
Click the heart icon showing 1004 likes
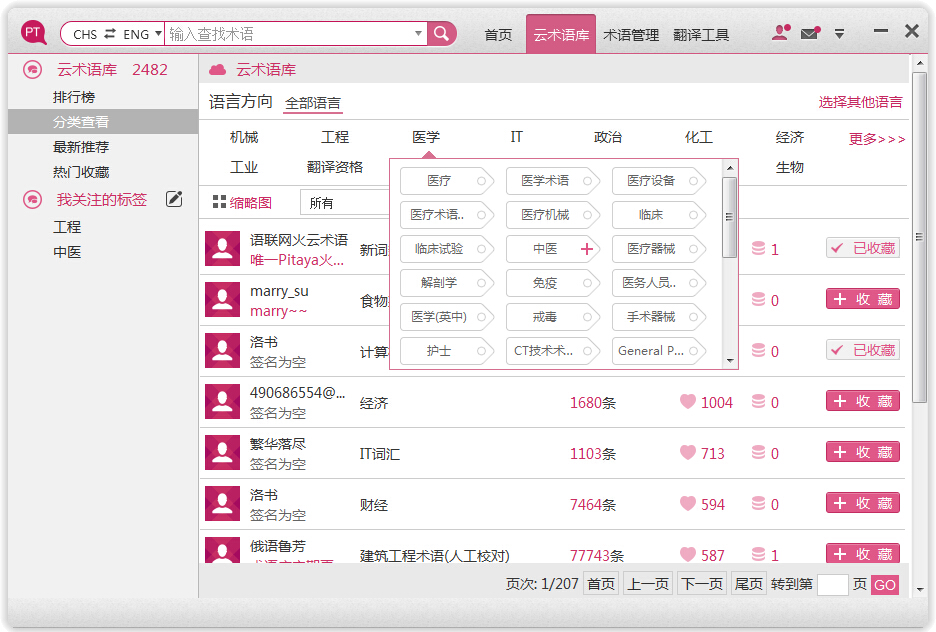tap(688, 402)
